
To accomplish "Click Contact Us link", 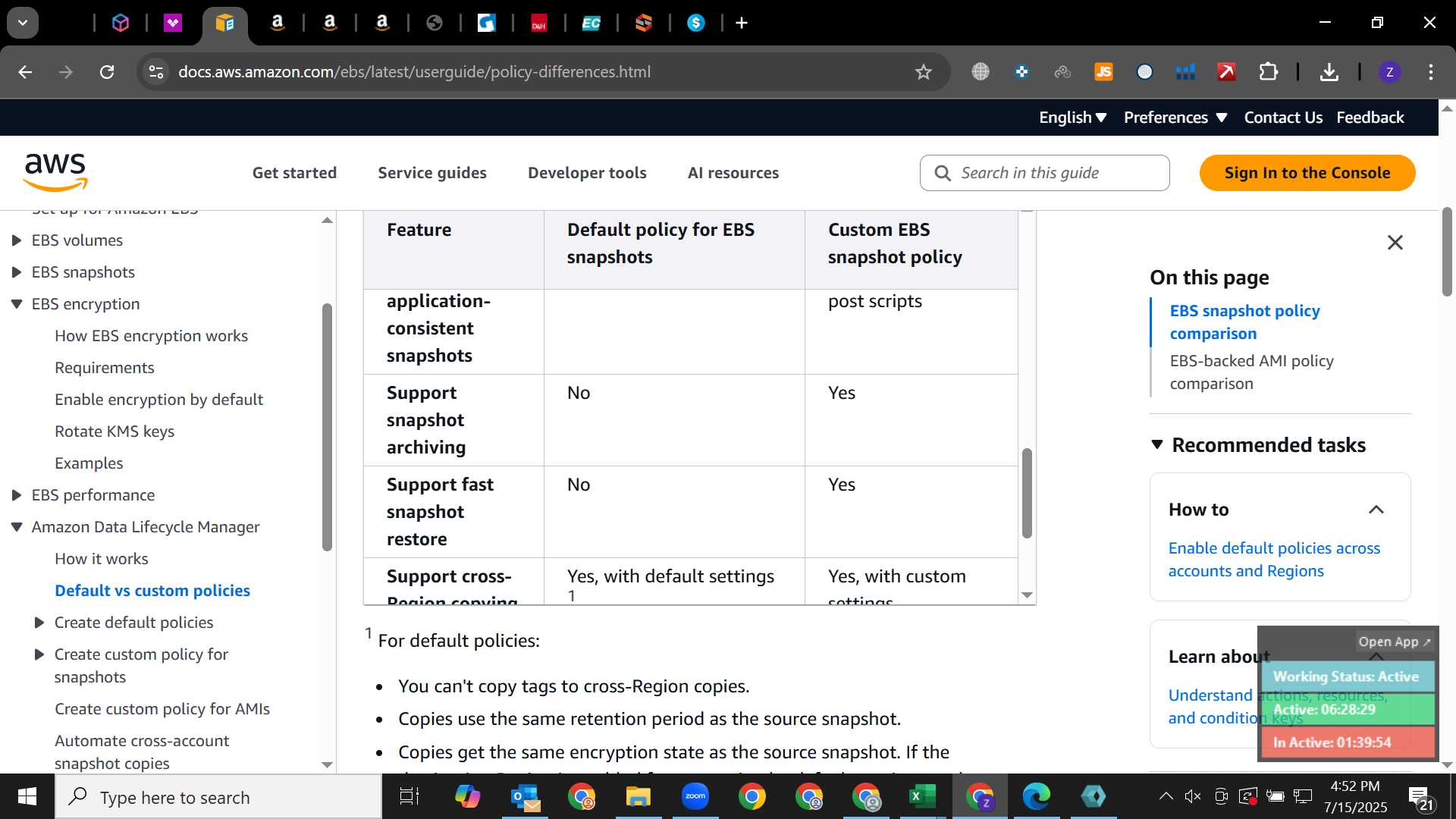I will click(1283, 118).
